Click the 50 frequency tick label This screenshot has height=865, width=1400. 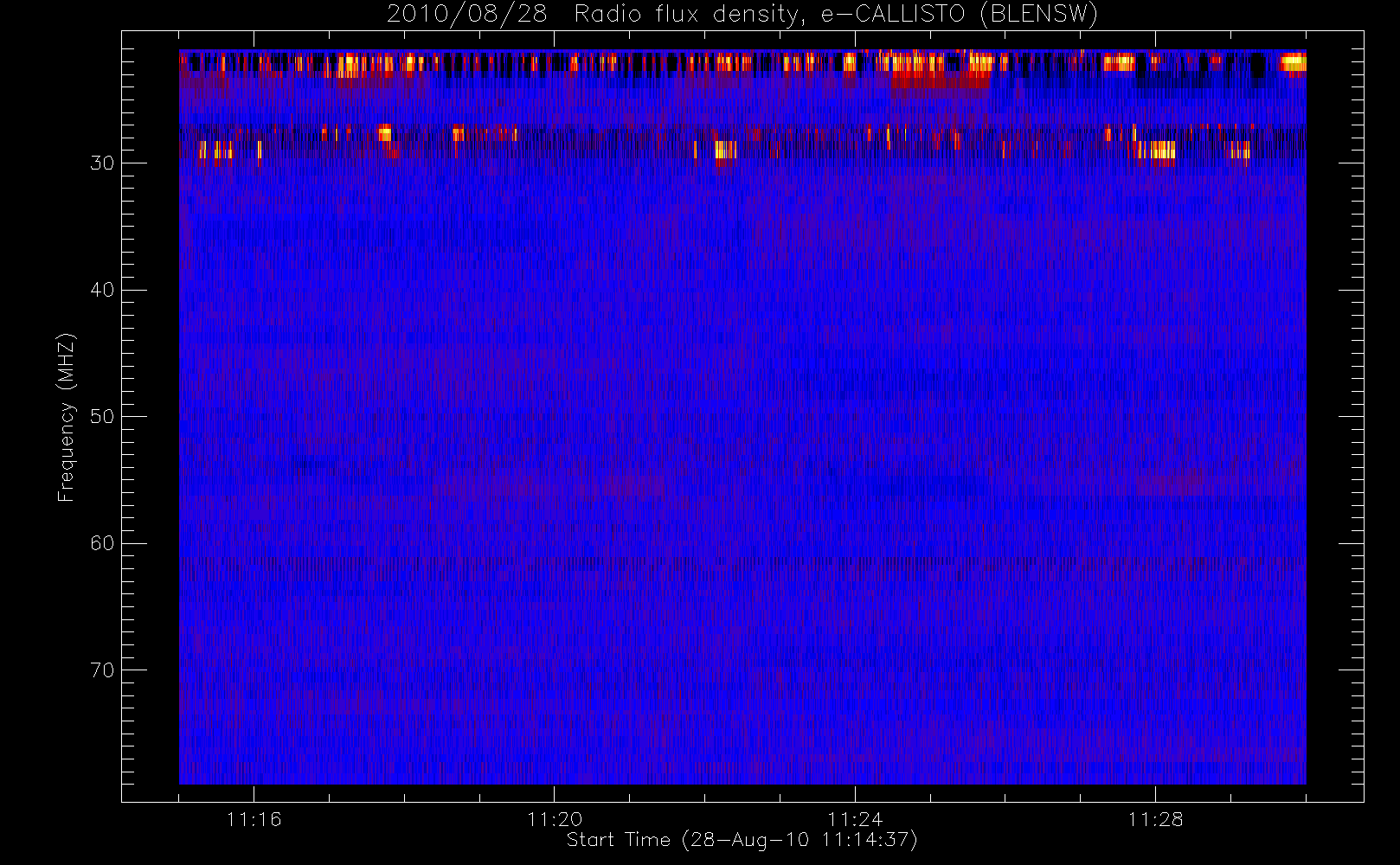click(102, 417)
